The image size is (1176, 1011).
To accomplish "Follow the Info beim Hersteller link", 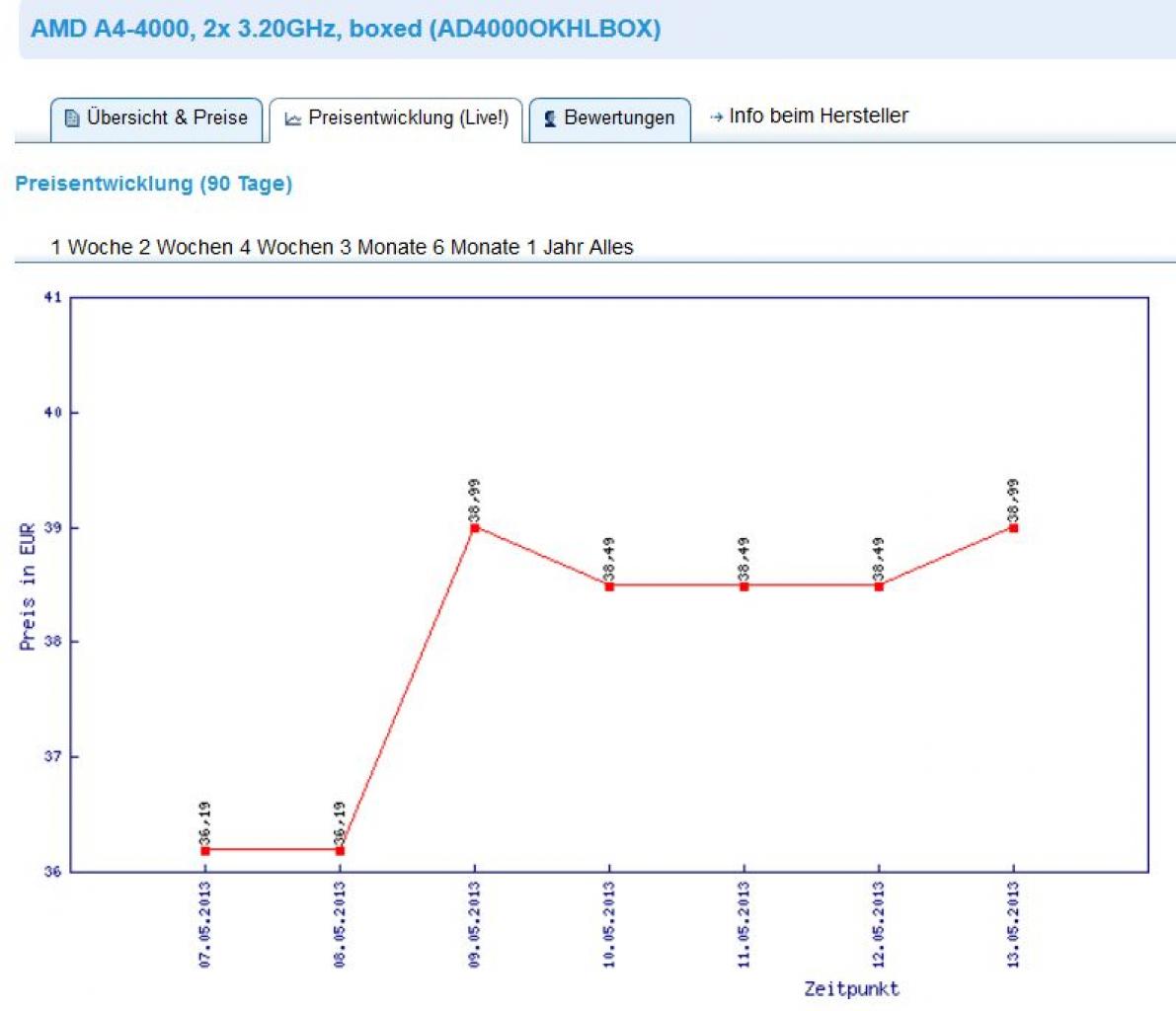I will tap(819, 116).
